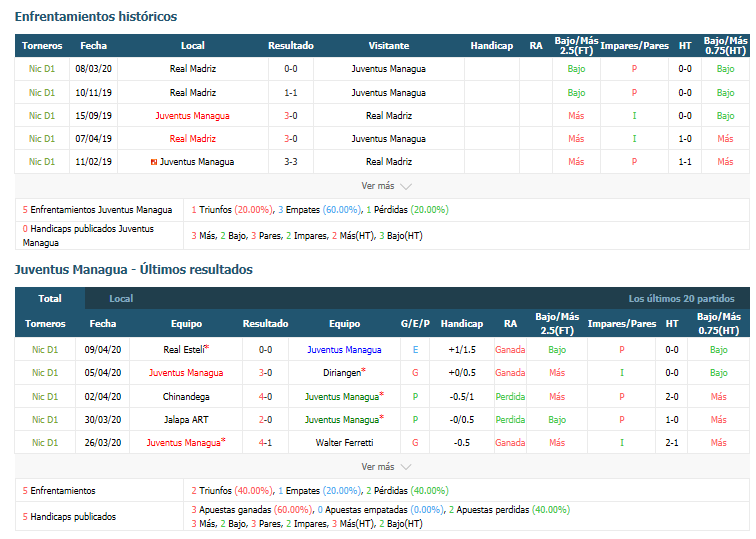Switch to the Local tab
The height and width of the screenshot is (539, 756).
tap(121, 298)
